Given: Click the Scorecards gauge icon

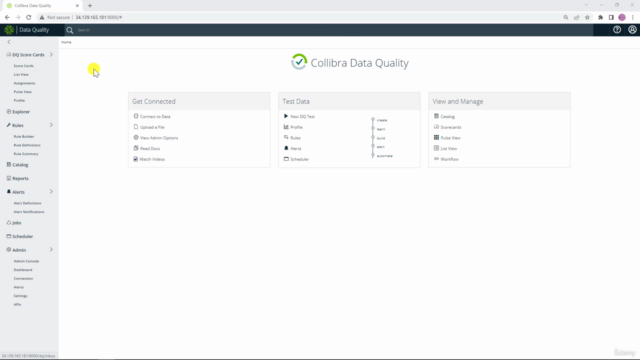Looking at the screenshot, I should click(x=436, y=127).
